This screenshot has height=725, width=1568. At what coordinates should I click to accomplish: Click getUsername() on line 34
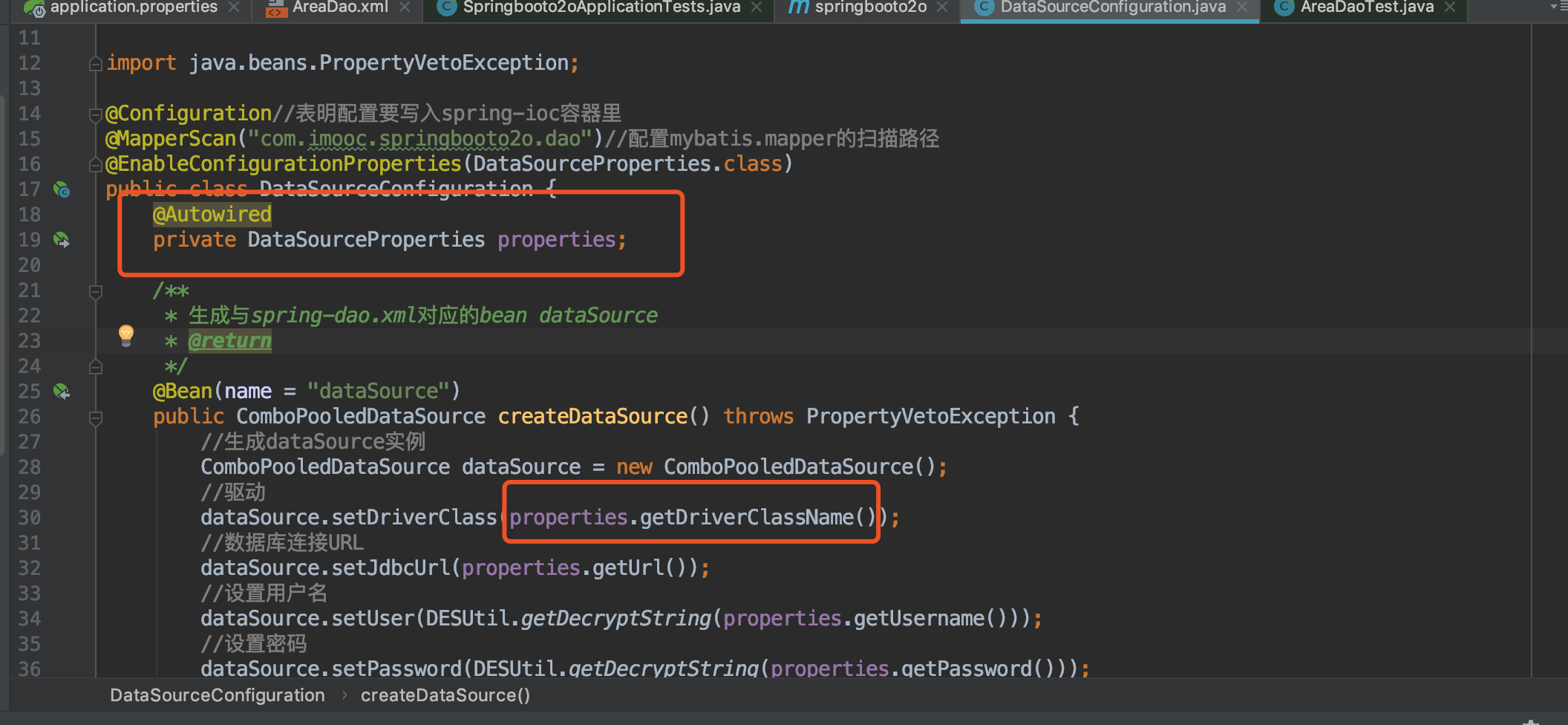click(930, 618)
